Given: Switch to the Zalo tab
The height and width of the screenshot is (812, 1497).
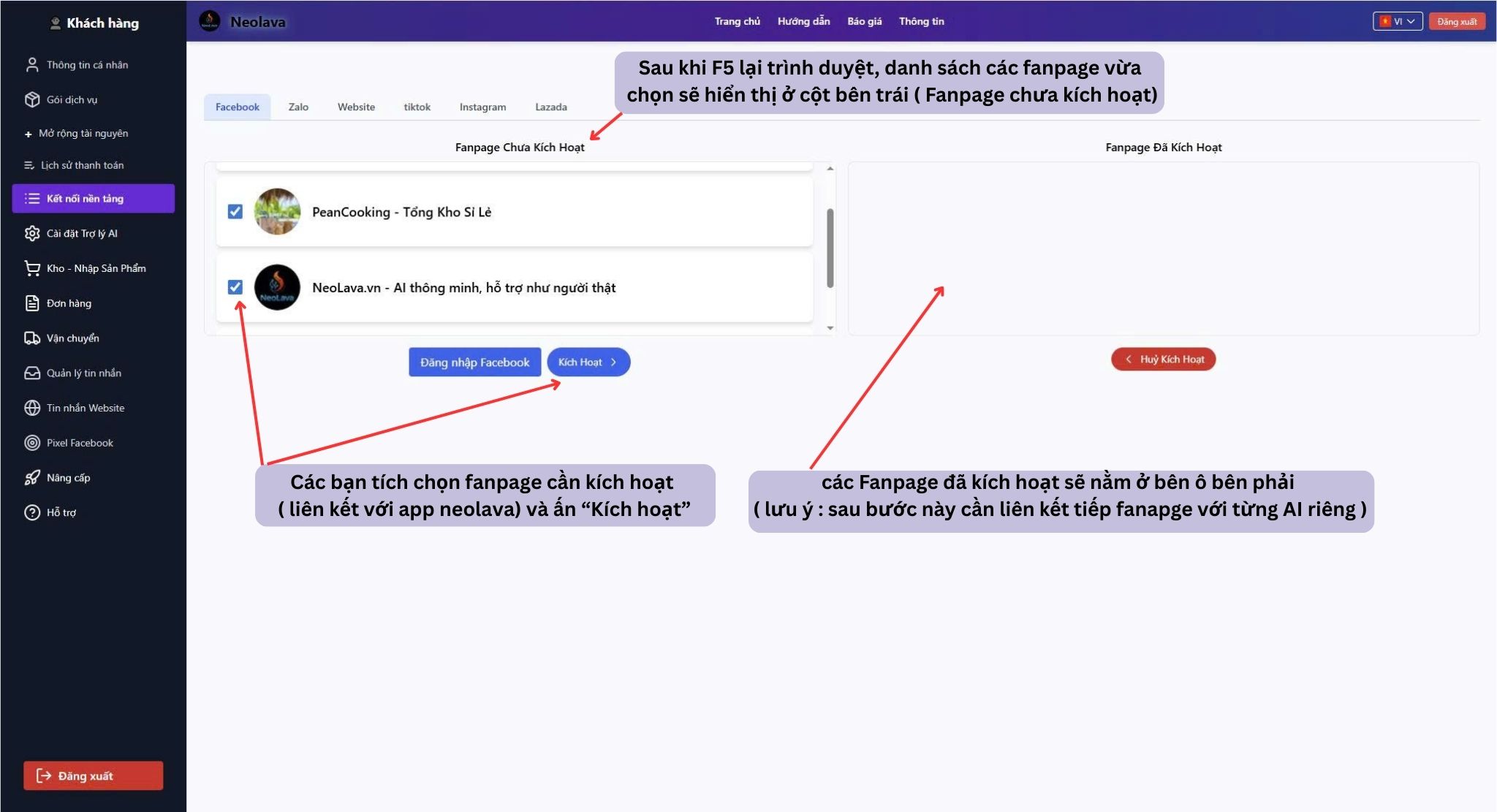Looking at the screenshot, I should (298, 107).
